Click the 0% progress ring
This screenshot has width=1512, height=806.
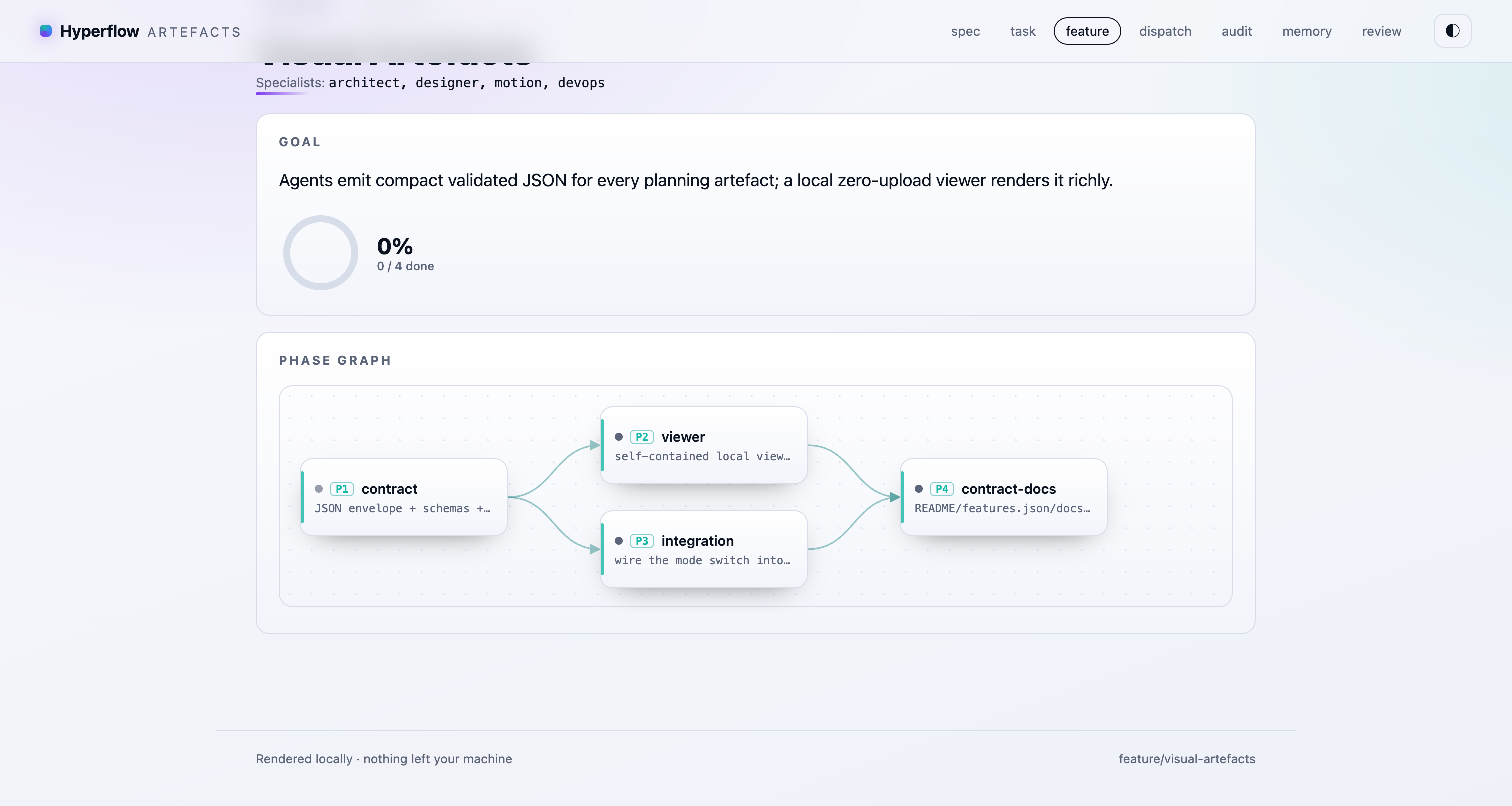coord(320,253)
